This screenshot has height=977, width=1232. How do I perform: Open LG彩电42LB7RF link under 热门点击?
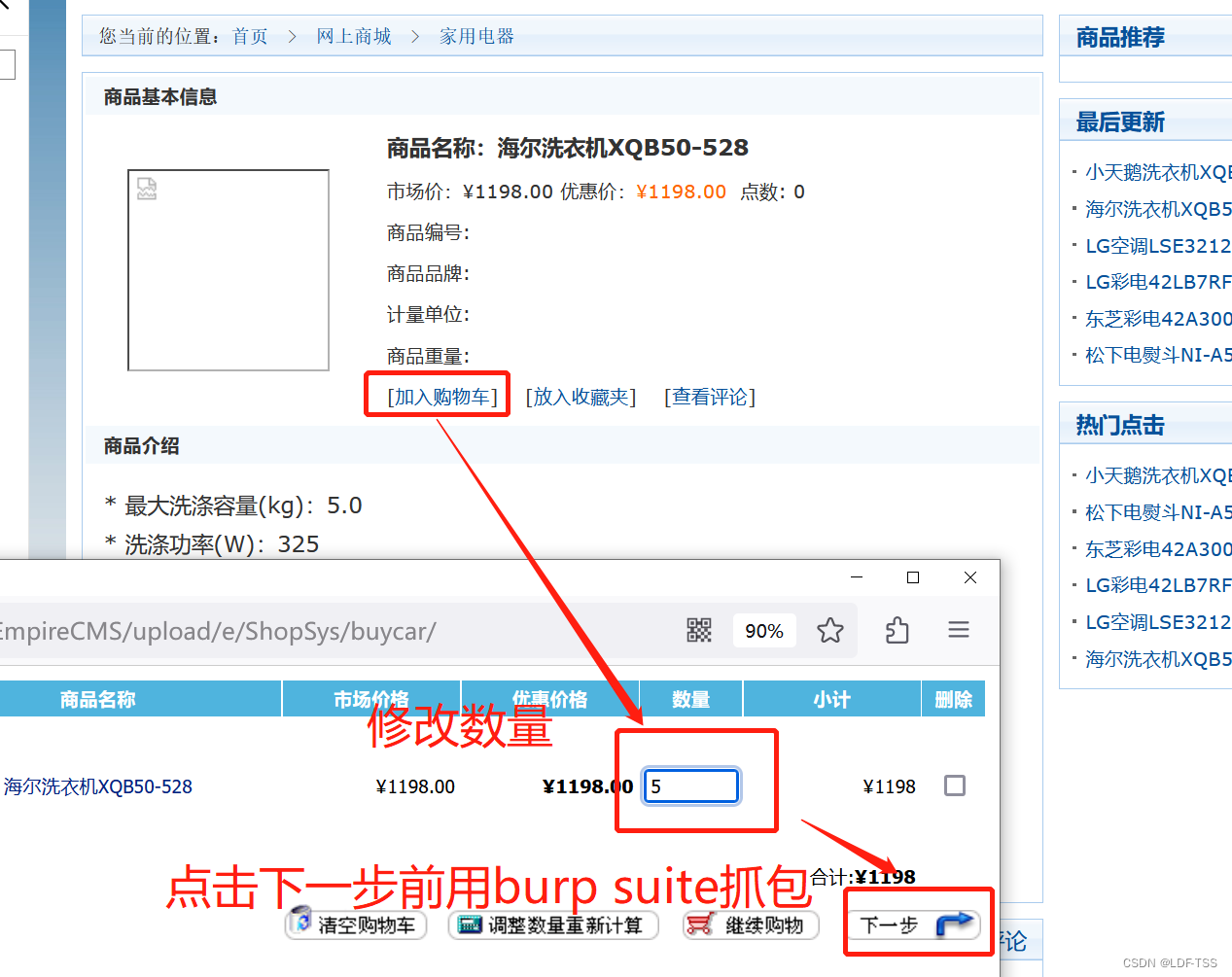click(x=1158, y=585)
